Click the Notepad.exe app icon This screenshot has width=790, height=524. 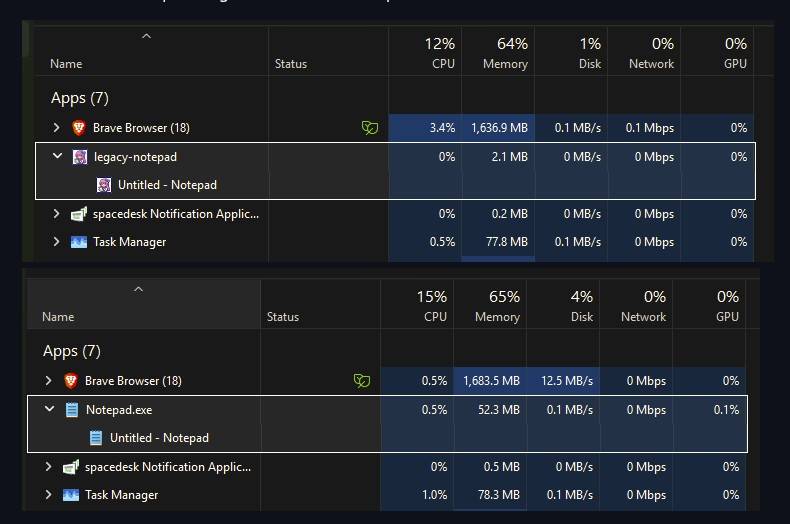pos(72,410)
